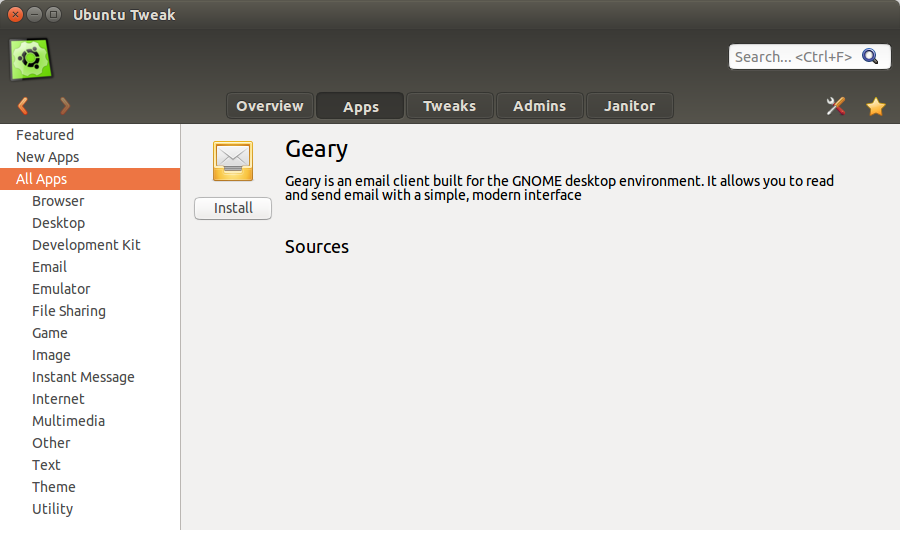
Task: Click the gold star favorites icon
Action: (876, 106)
